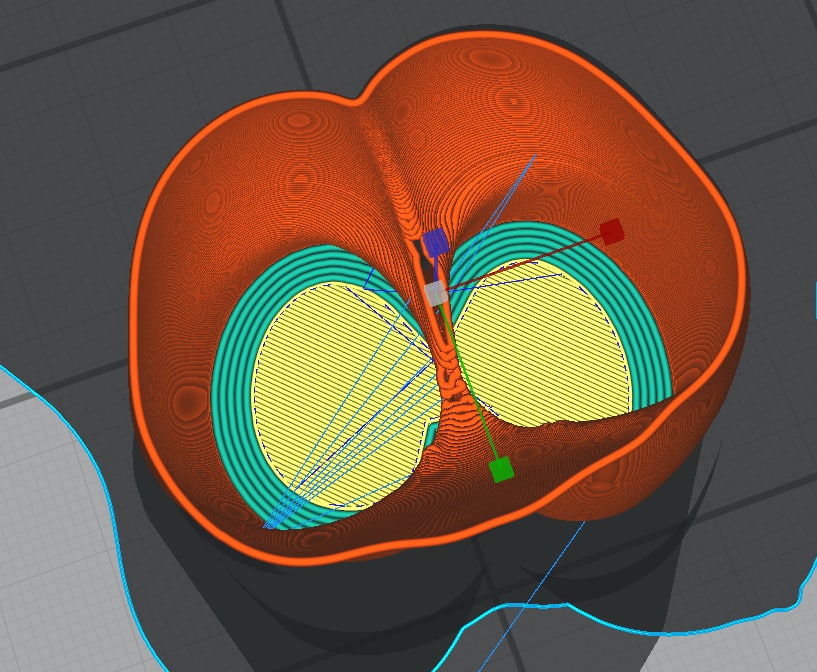Select the red X-axis move handle
This screenshot has height=672, width=817.
click(x=612, y=231)
